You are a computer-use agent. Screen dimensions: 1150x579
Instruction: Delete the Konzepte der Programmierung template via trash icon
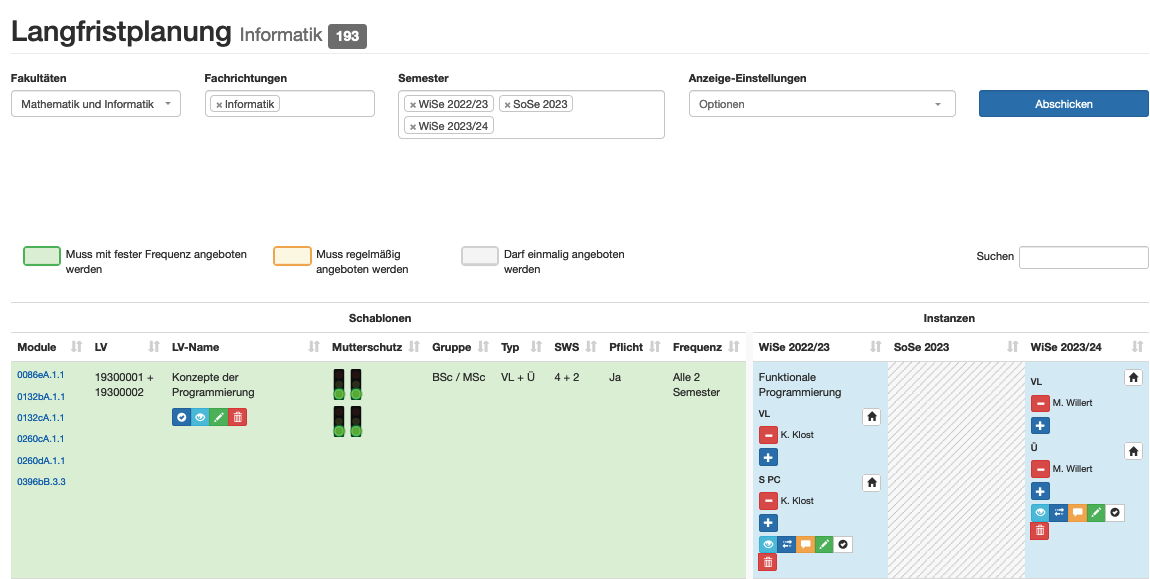coord(237,417)
